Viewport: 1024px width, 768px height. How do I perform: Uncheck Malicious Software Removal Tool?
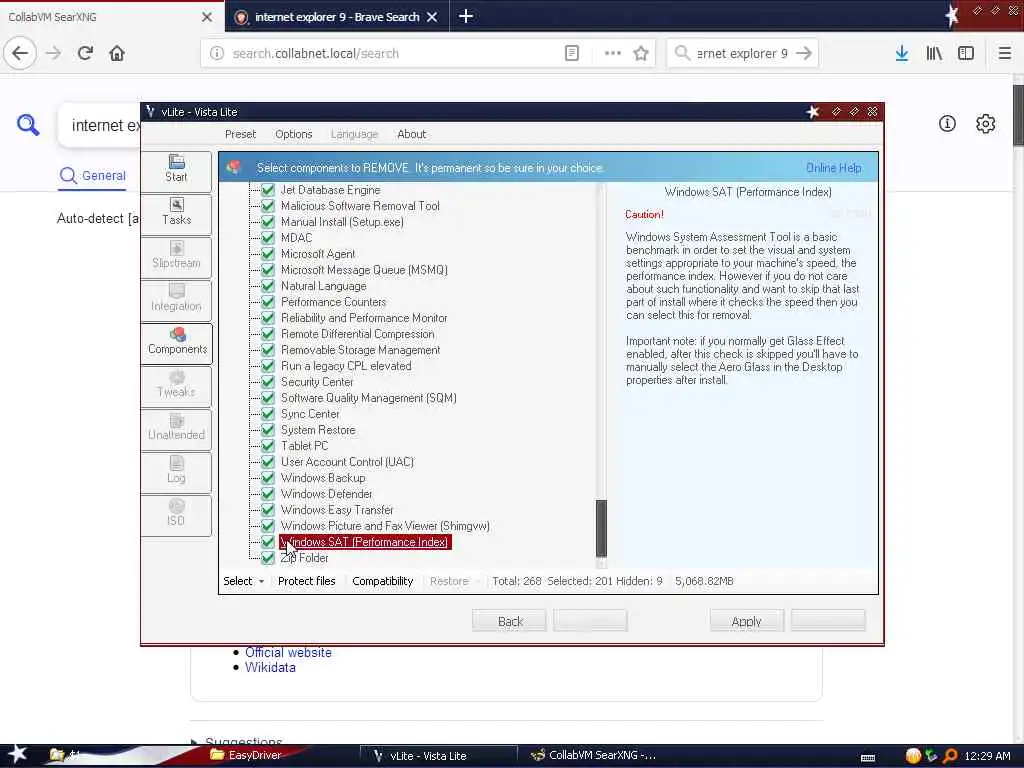click(x=268, y=206)
